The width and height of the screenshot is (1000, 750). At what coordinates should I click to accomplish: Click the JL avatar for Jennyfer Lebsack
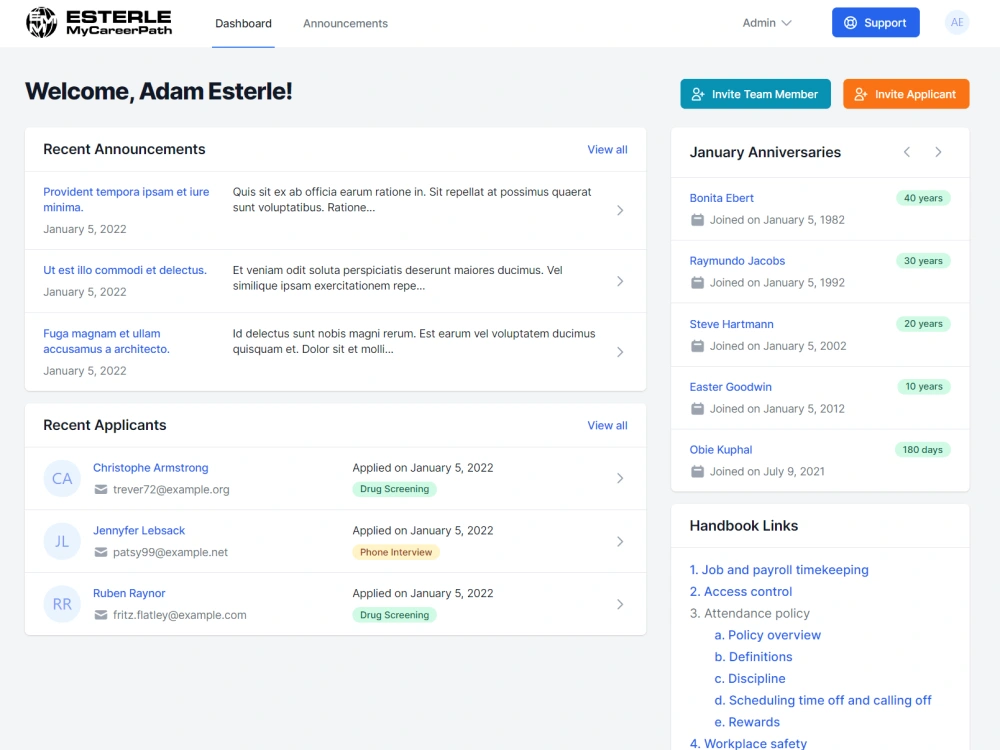tap(62, 541)
